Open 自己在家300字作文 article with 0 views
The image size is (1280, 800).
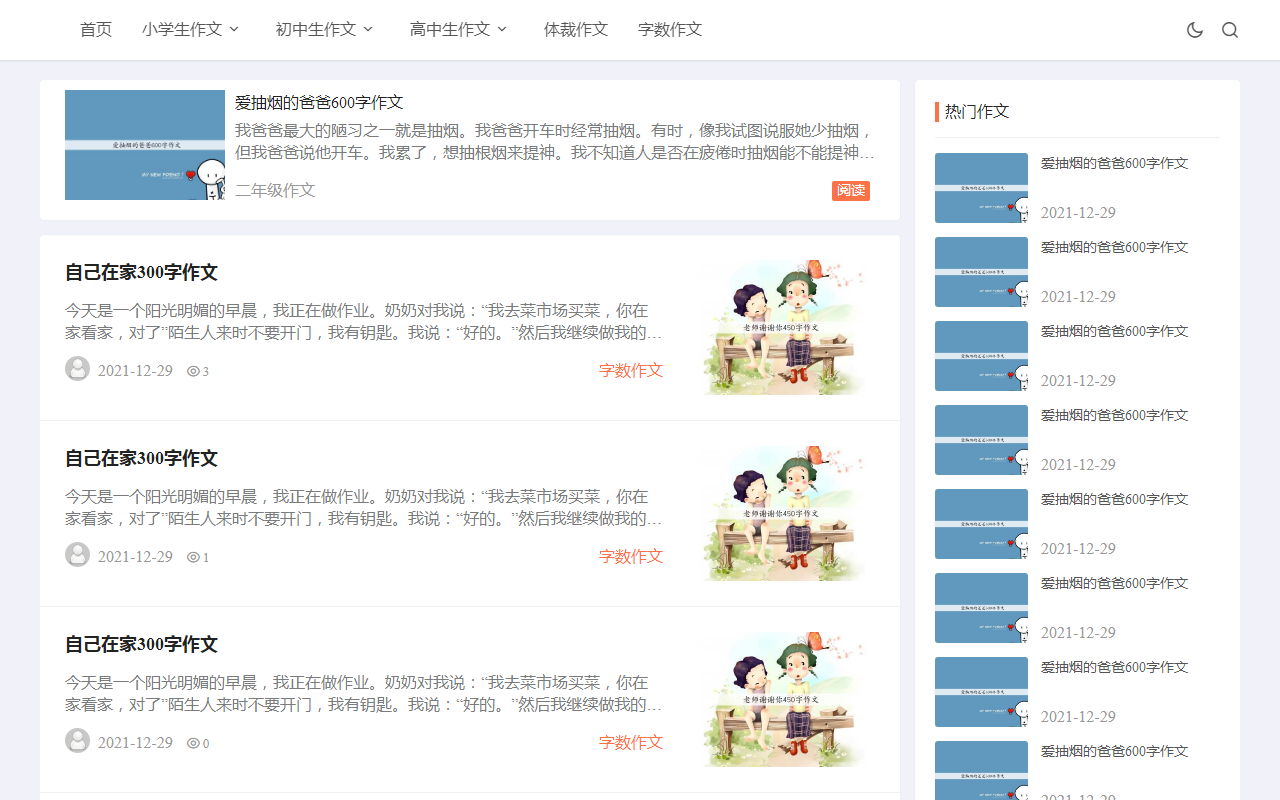point(141,644)
